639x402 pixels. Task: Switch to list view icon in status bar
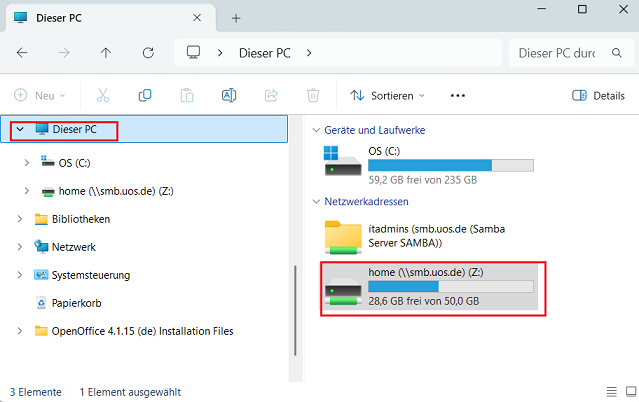click(611, 392)
